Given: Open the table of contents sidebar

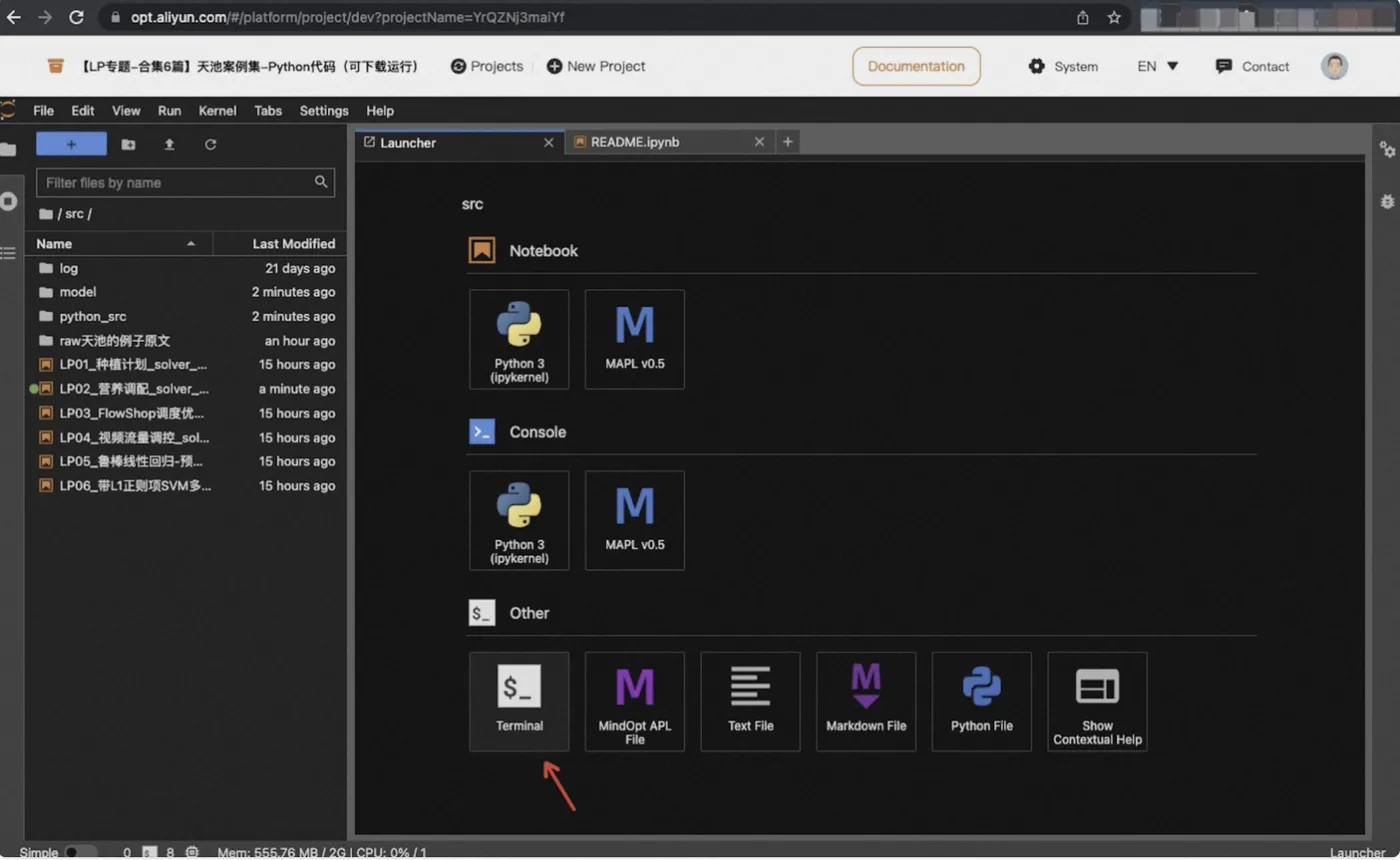Looking at the screenshot, I should coord(8,252).
